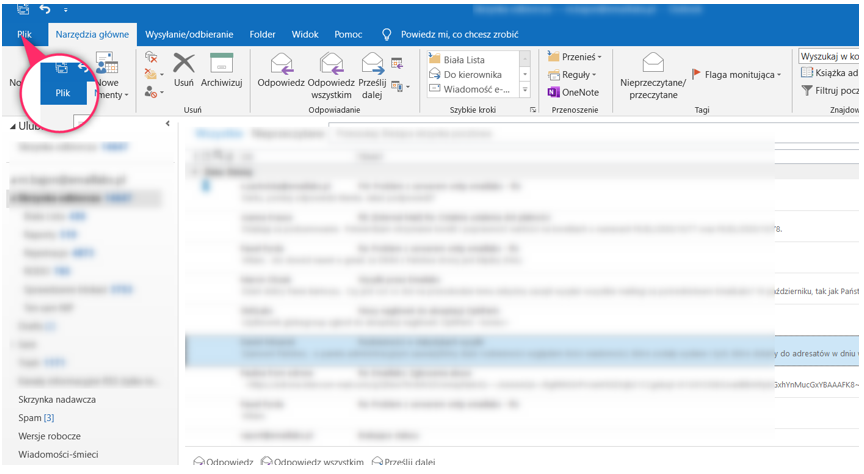Click the Archiwizuj archive icon
The width and height of the screenshot is (864, 474).
(221, 65)
